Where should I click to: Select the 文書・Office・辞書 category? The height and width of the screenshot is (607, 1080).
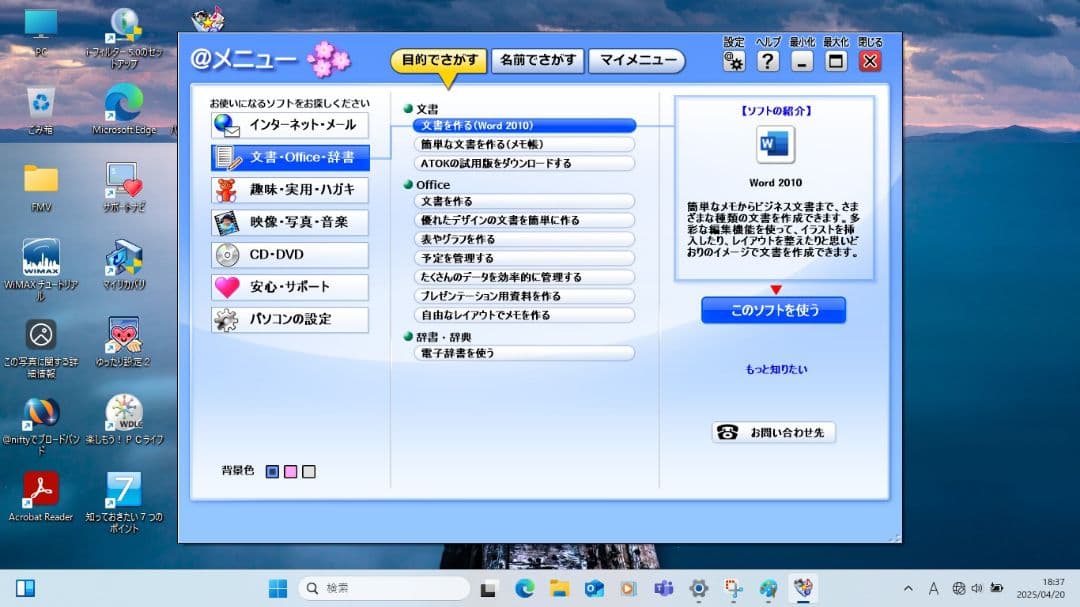[288, 158]
